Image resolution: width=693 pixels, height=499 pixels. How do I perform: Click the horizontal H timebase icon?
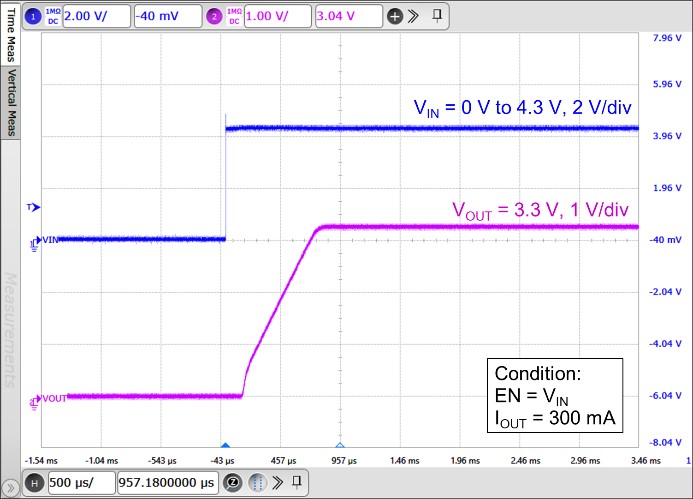pyautogui.click(x=33, y=483)
